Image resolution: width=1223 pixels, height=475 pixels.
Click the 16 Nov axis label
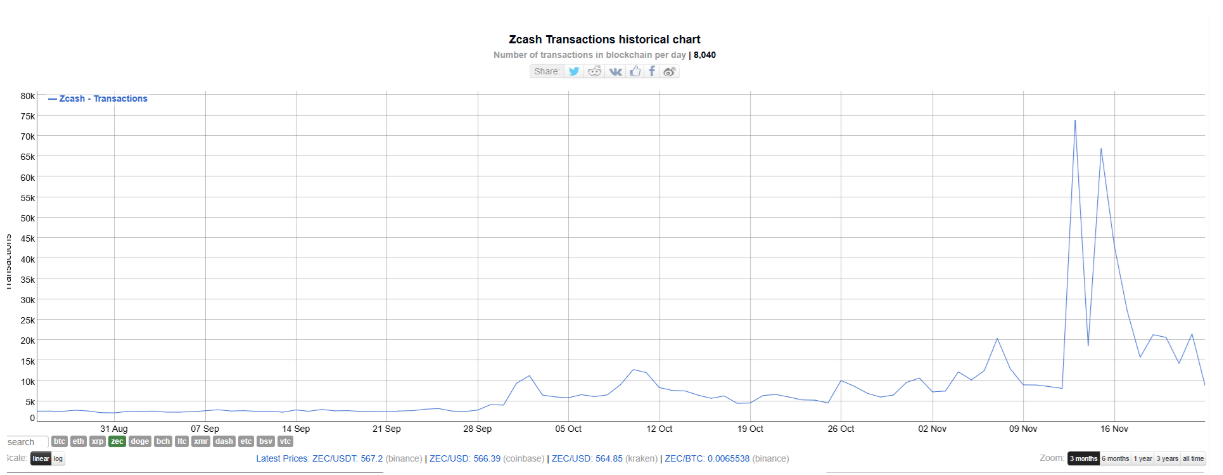tap(1114, 428)
